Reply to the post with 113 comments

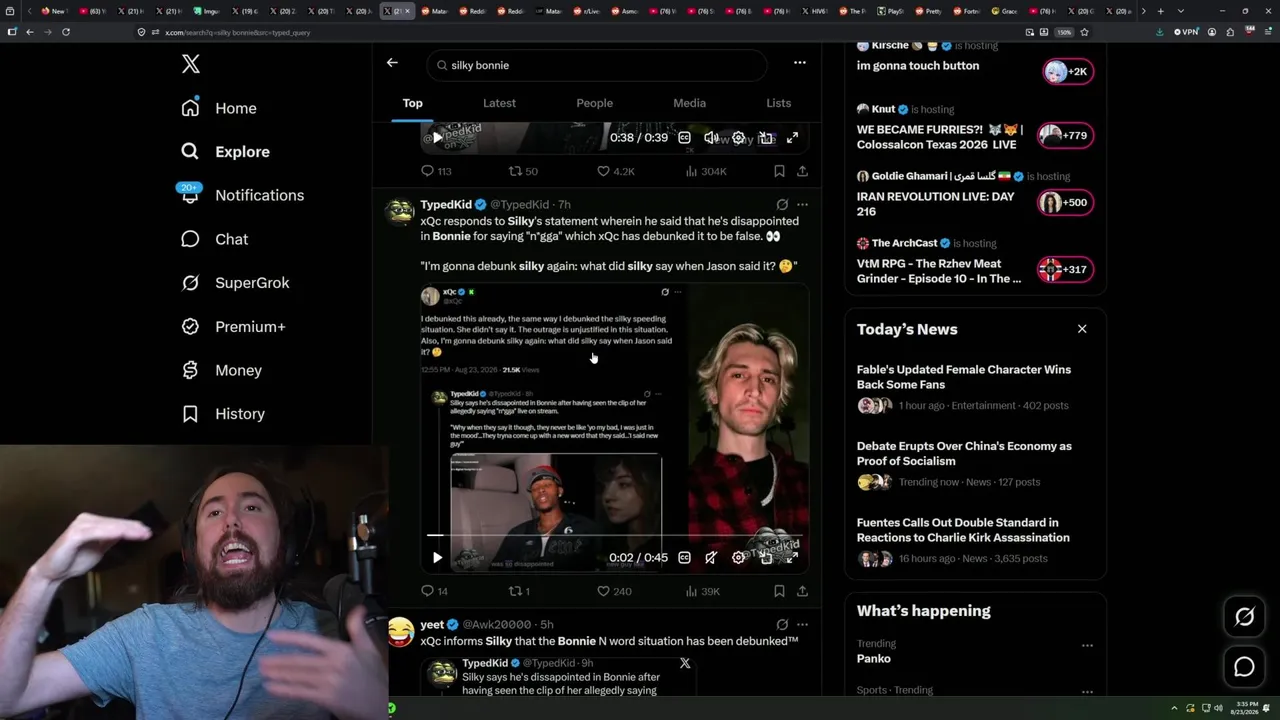[x=436, y=171]
